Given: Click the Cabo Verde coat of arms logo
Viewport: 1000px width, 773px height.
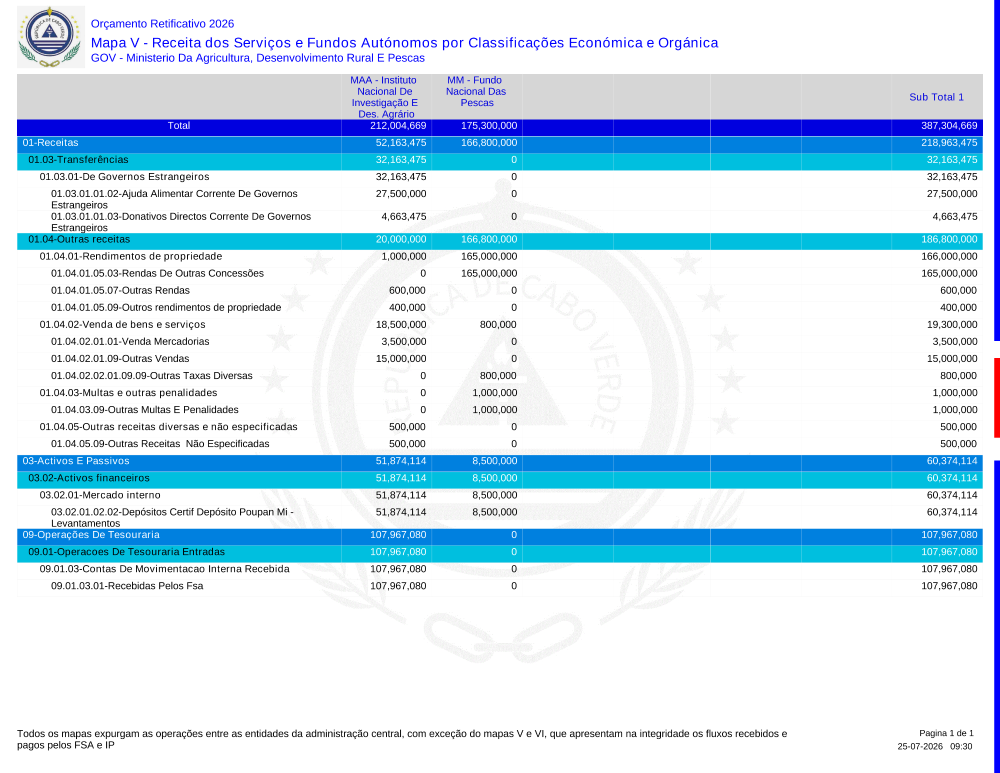Looking at the screenshot, I should tap(50, 37).
